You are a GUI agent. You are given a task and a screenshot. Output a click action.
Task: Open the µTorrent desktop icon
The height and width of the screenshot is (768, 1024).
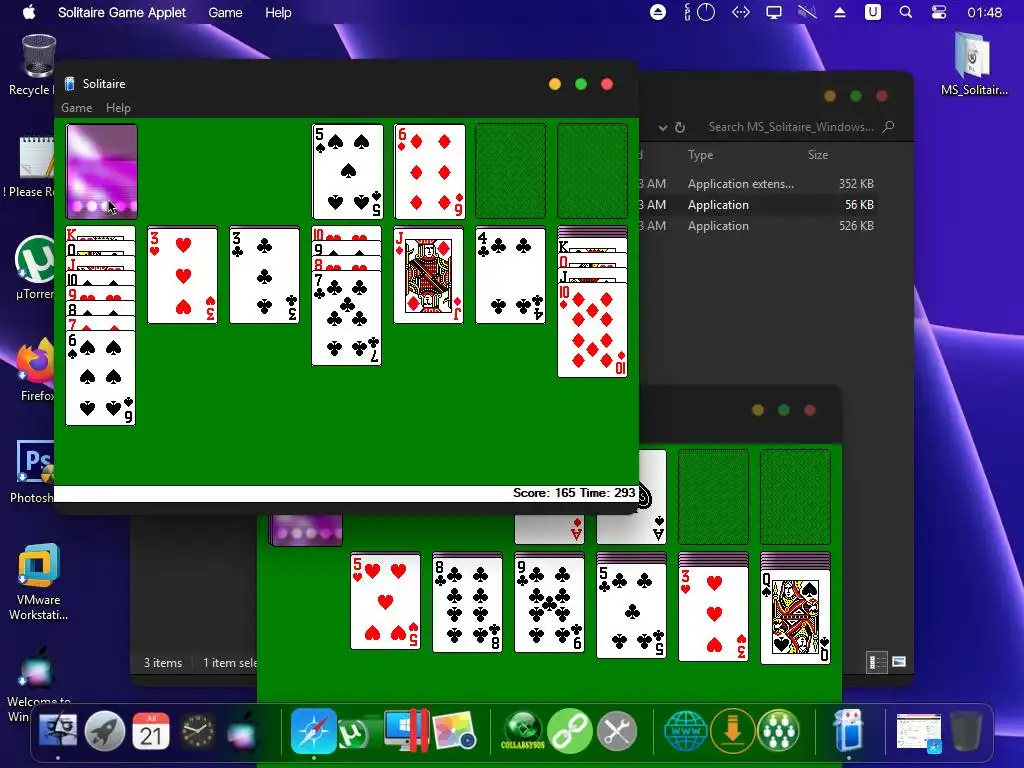pyautogui.click(x=35, y=268)
